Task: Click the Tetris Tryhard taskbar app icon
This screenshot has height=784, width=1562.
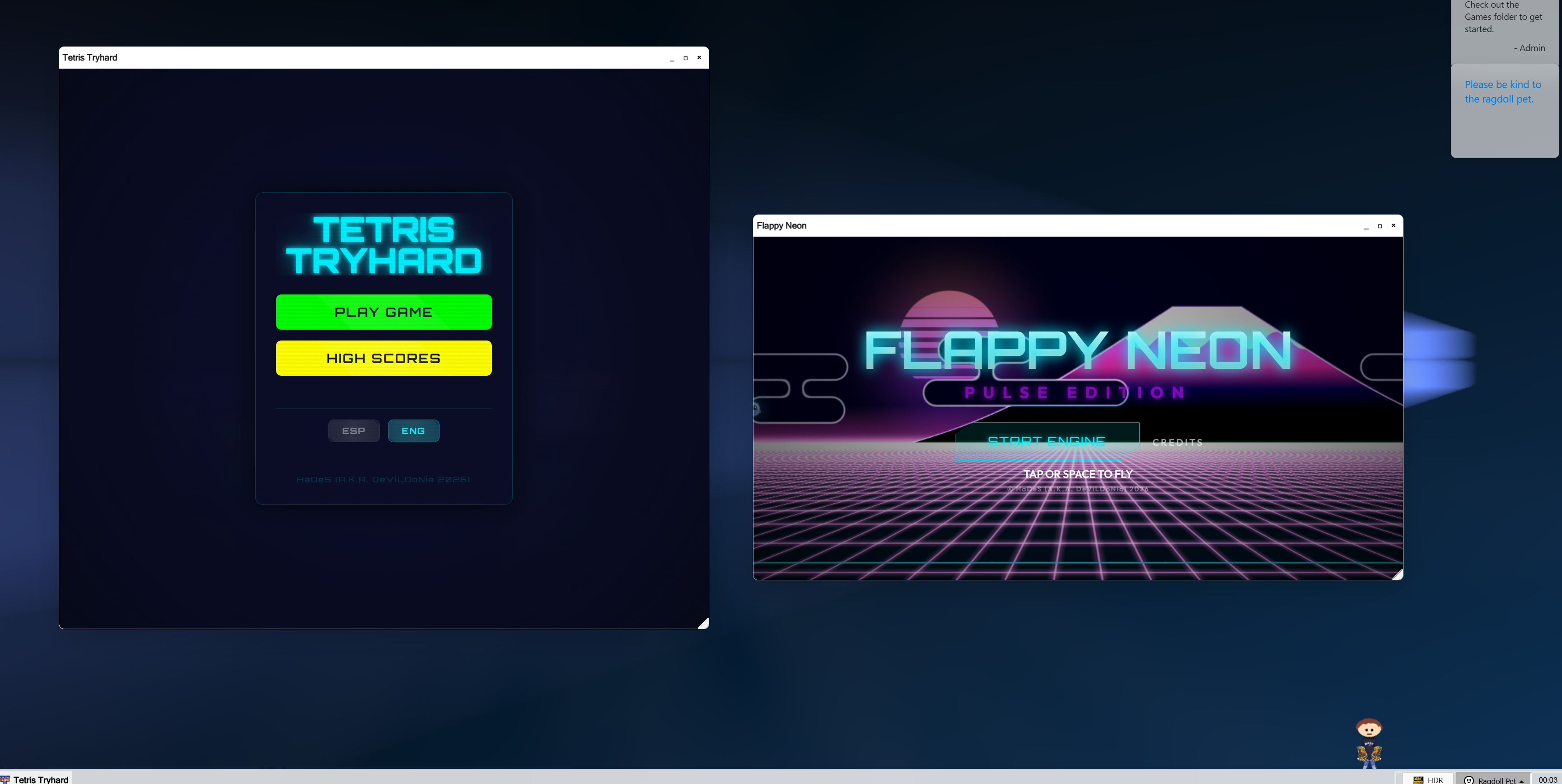Action: [5, 779]
